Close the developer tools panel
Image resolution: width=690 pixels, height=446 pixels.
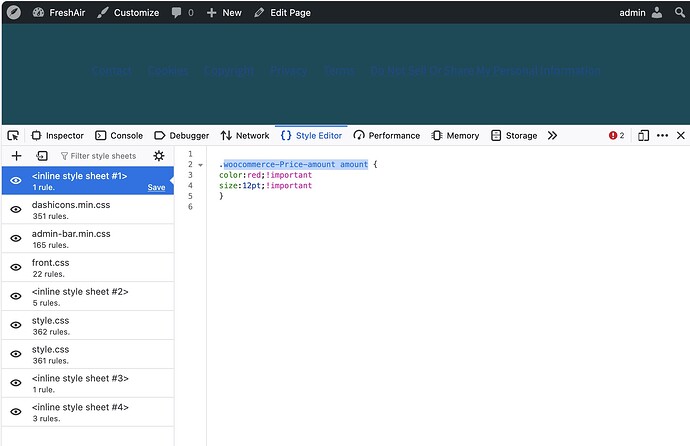coord(680,135)
